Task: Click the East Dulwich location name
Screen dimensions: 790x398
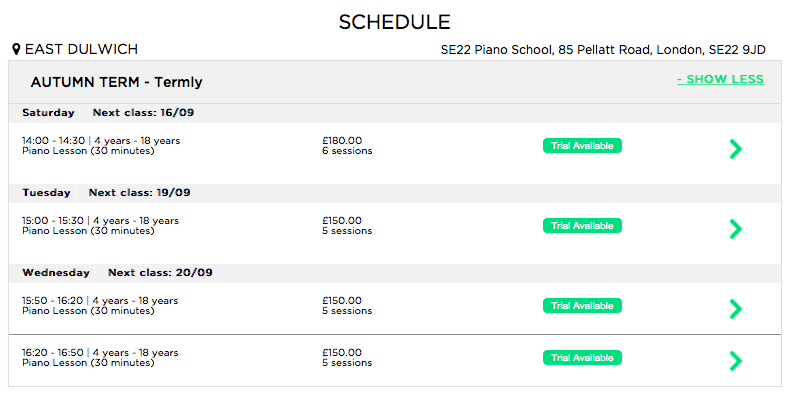Action: [81, 49]
